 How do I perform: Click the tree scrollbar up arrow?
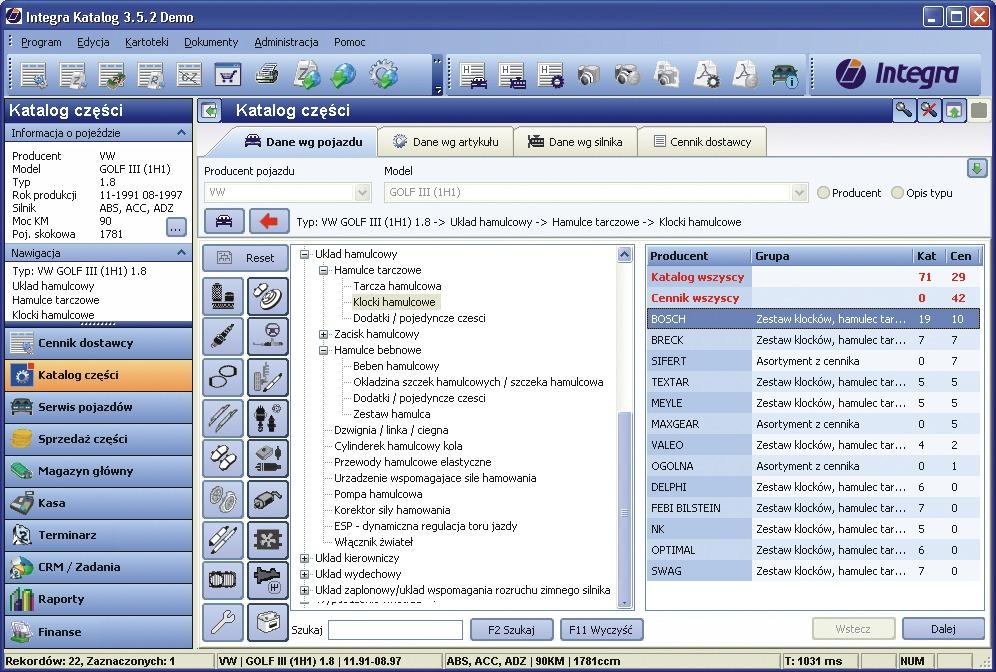(x=624, y=255)
